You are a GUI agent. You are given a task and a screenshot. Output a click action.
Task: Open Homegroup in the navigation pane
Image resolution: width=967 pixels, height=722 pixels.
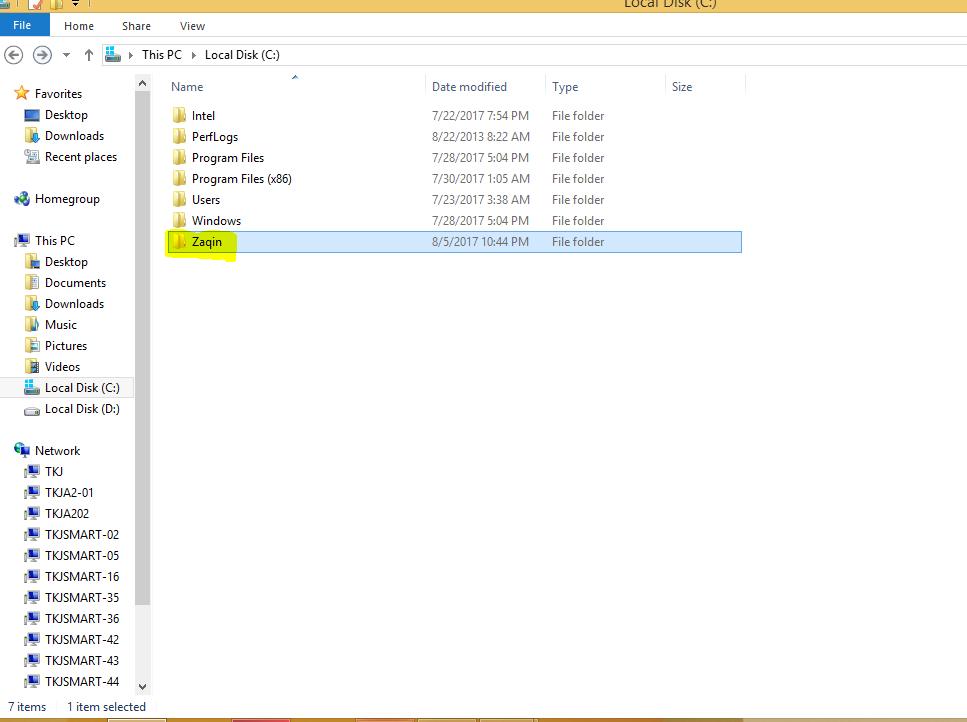67,199
